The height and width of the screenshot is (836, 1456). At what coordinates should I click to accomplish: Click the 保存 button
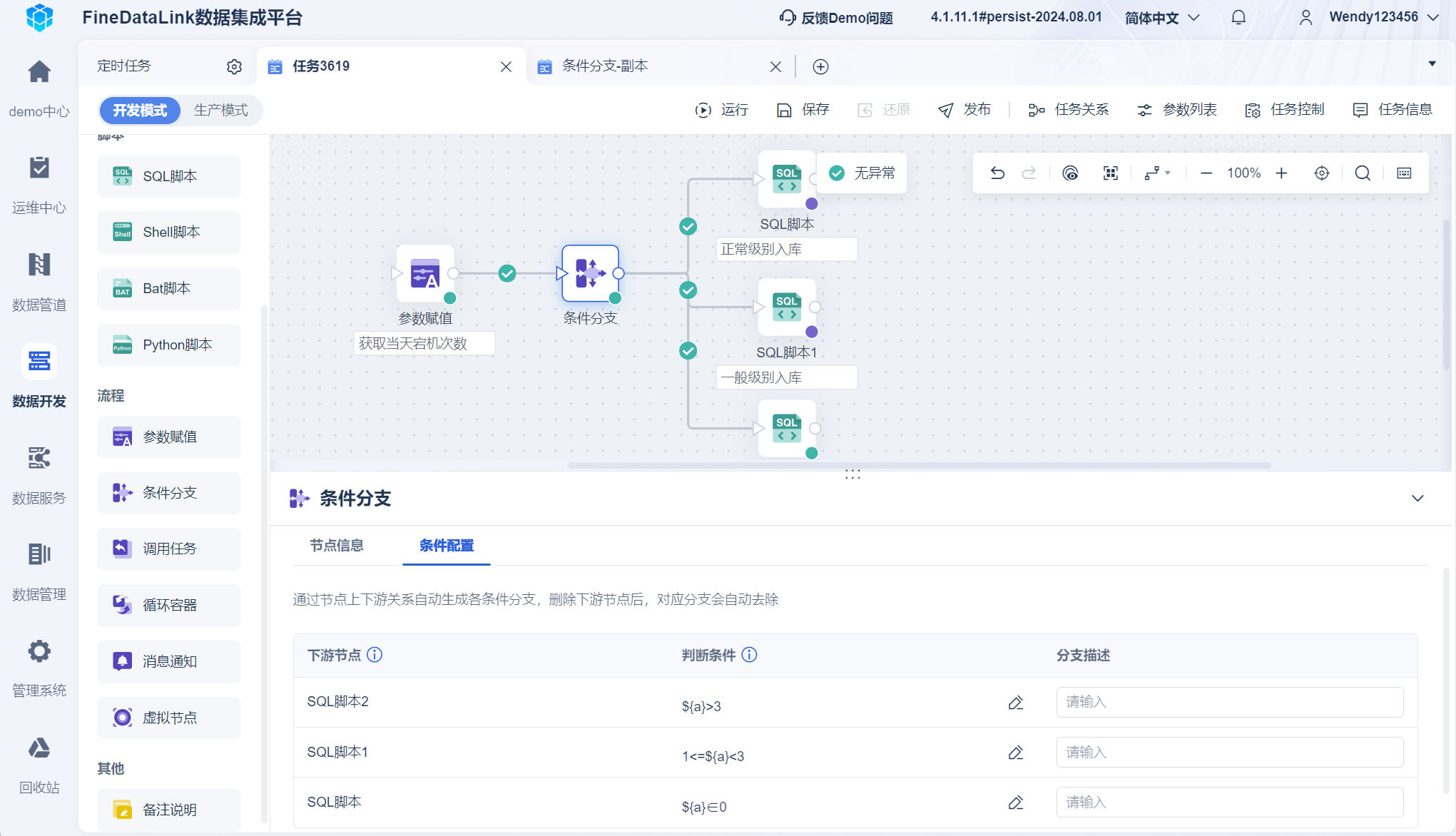(803, 110)
